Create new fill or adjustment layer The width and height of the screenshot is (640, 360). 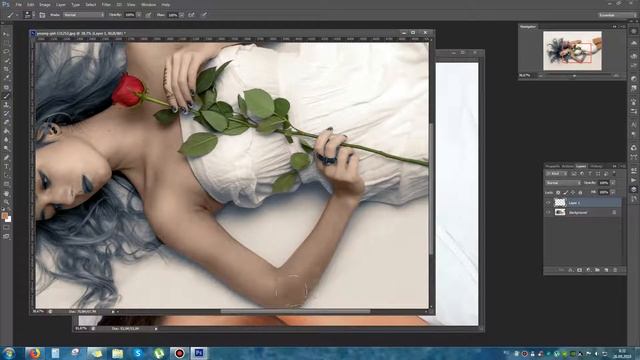(589, 270)
